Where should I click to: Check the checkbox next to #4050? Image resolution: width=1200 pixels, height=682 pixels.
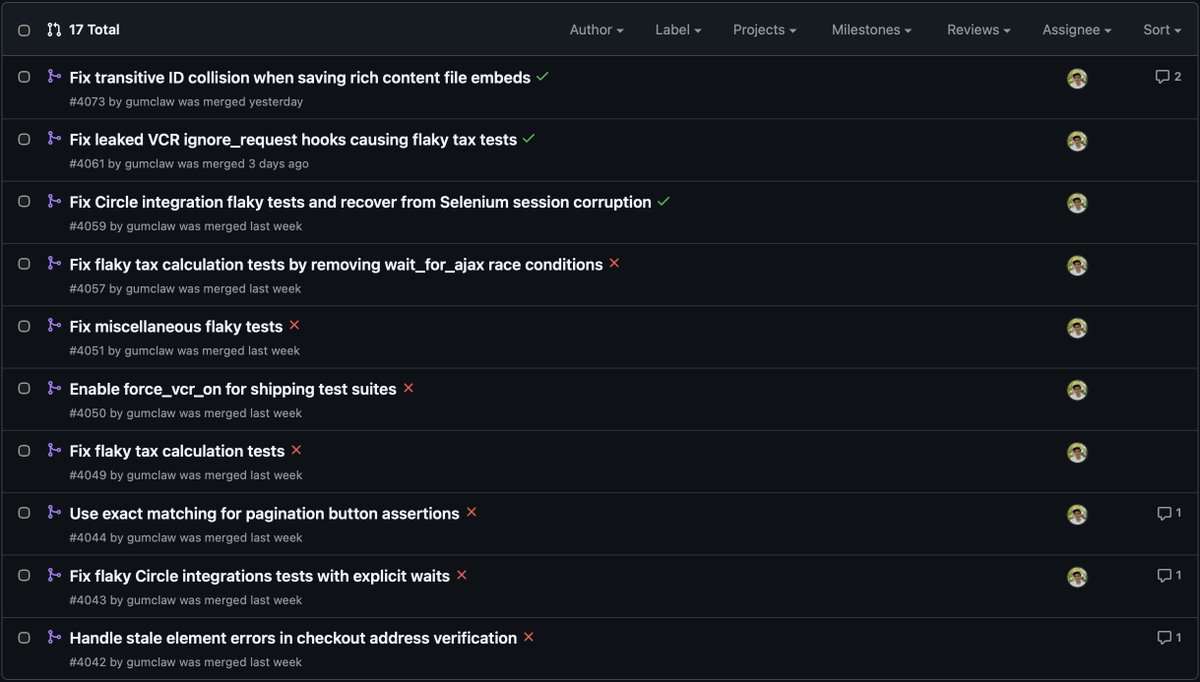23,388
